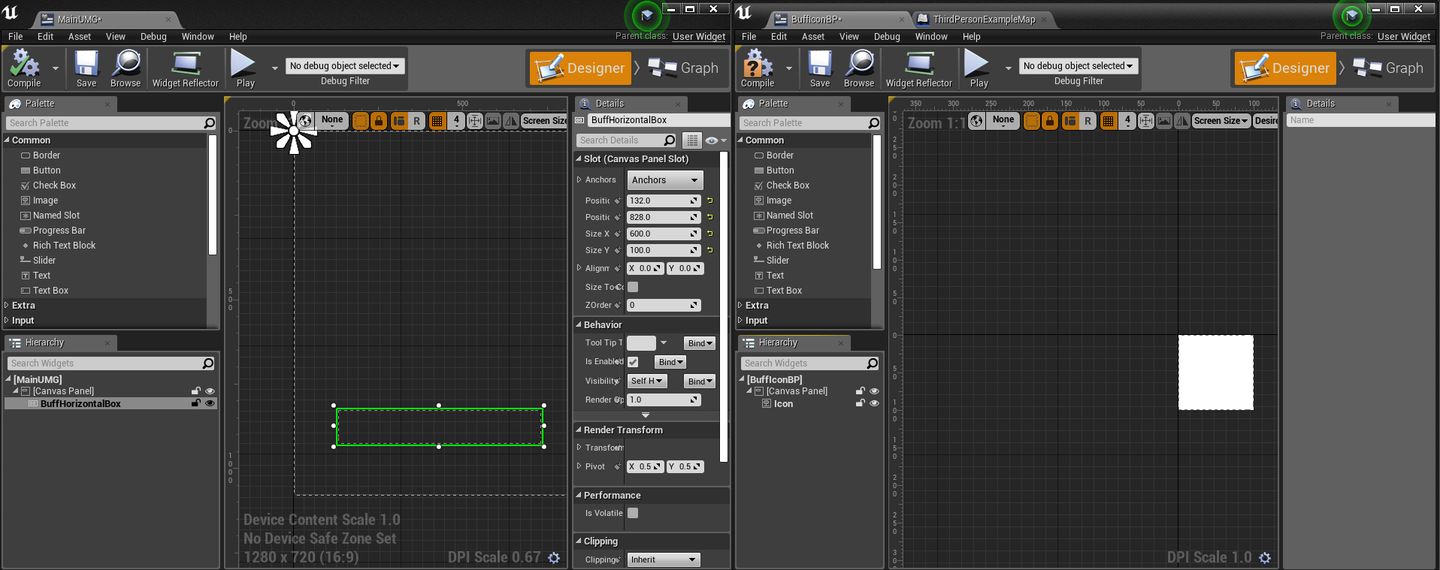This screenshot has width=1440, height=570.
Task: Click zoom-to-fit icon in MainUMG designer
Action: (475, 120)
